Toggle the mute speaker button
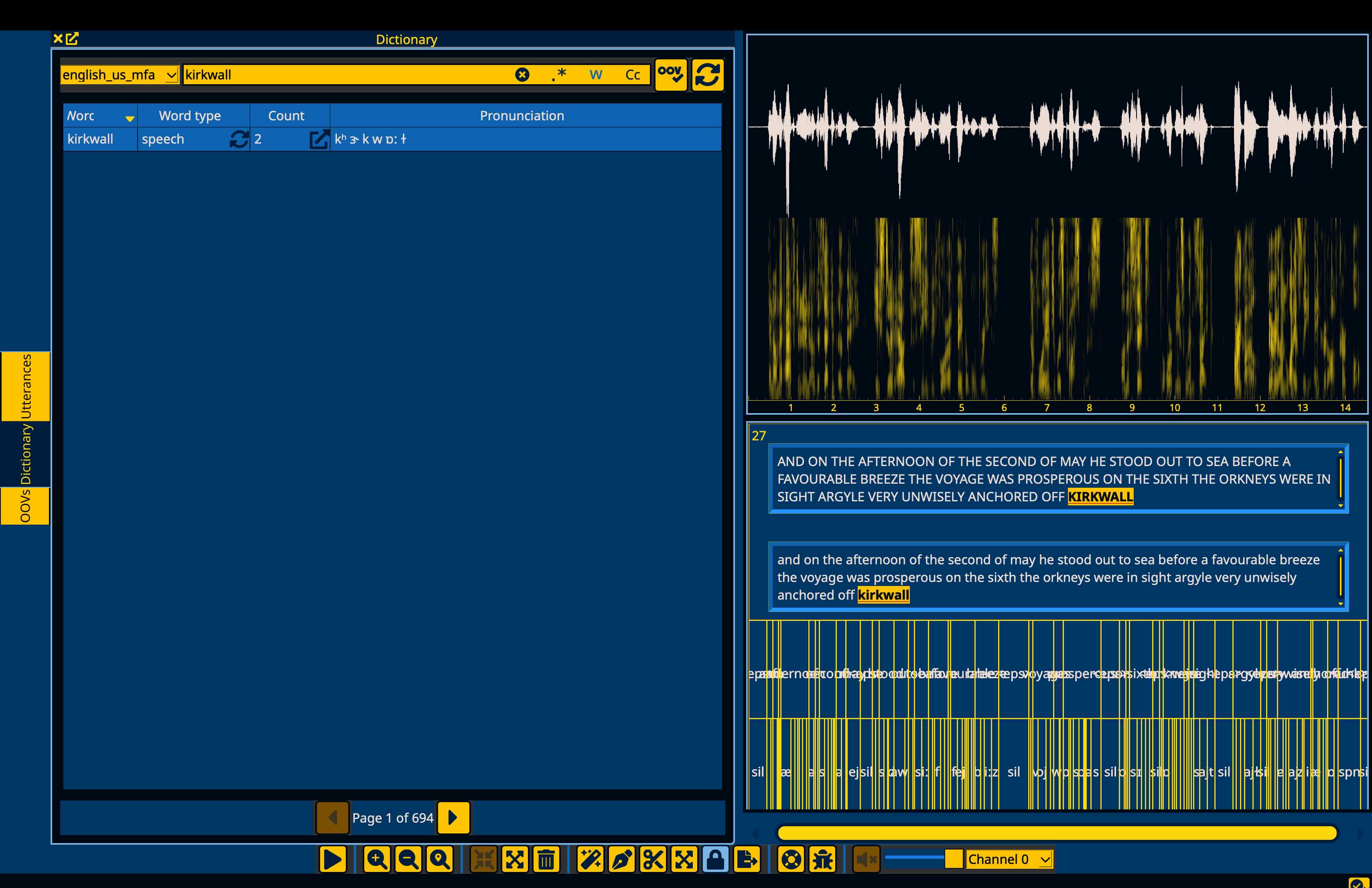1372x888 pixels. [866, 859]
